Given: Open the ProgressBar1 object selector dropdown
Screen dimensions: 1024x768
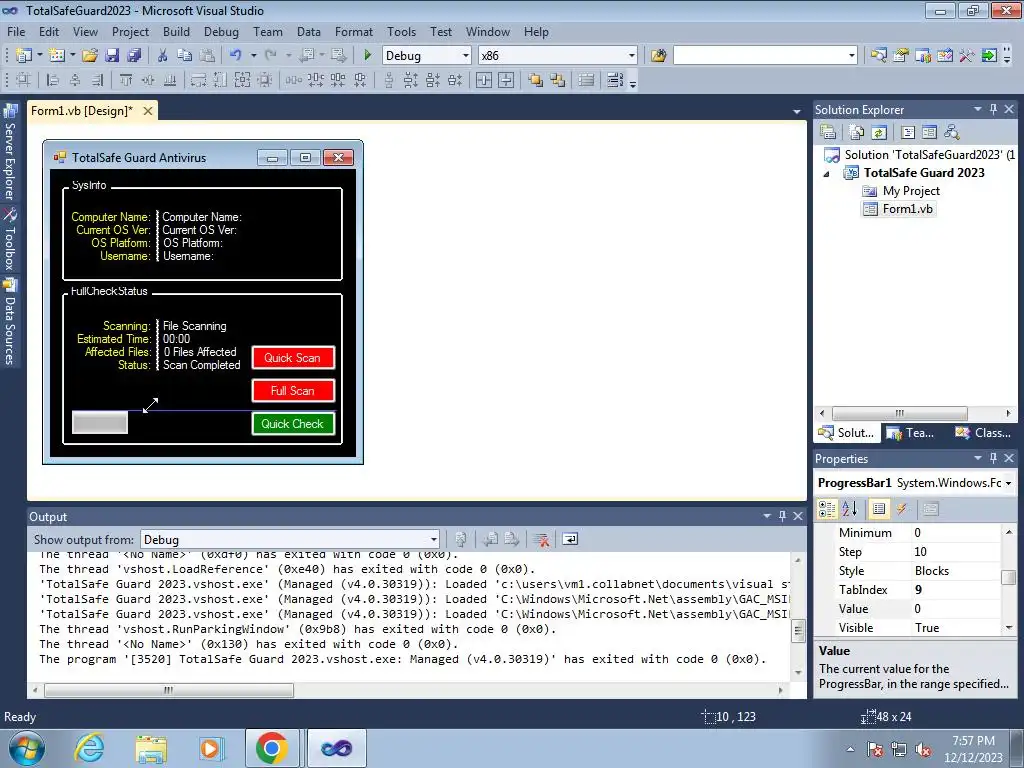Looking at the screenshot, I should pos(1008,483).
